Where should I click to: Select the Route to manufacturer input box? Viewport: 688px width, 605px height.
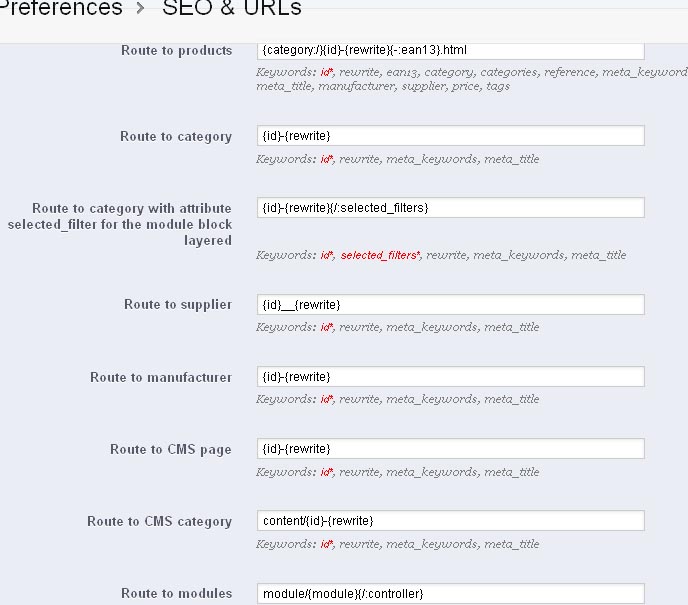450,377
